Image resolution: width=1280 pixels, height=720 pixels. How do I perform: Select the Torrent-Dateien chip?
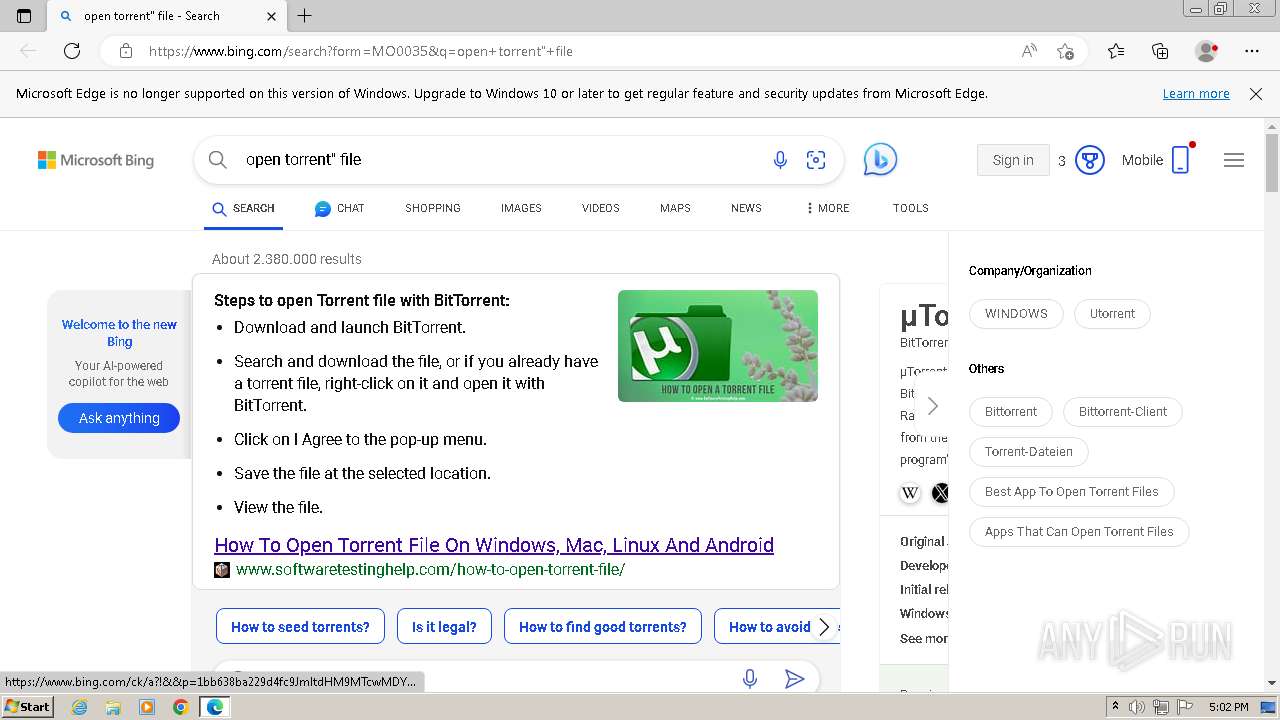tap(1029, 451)
